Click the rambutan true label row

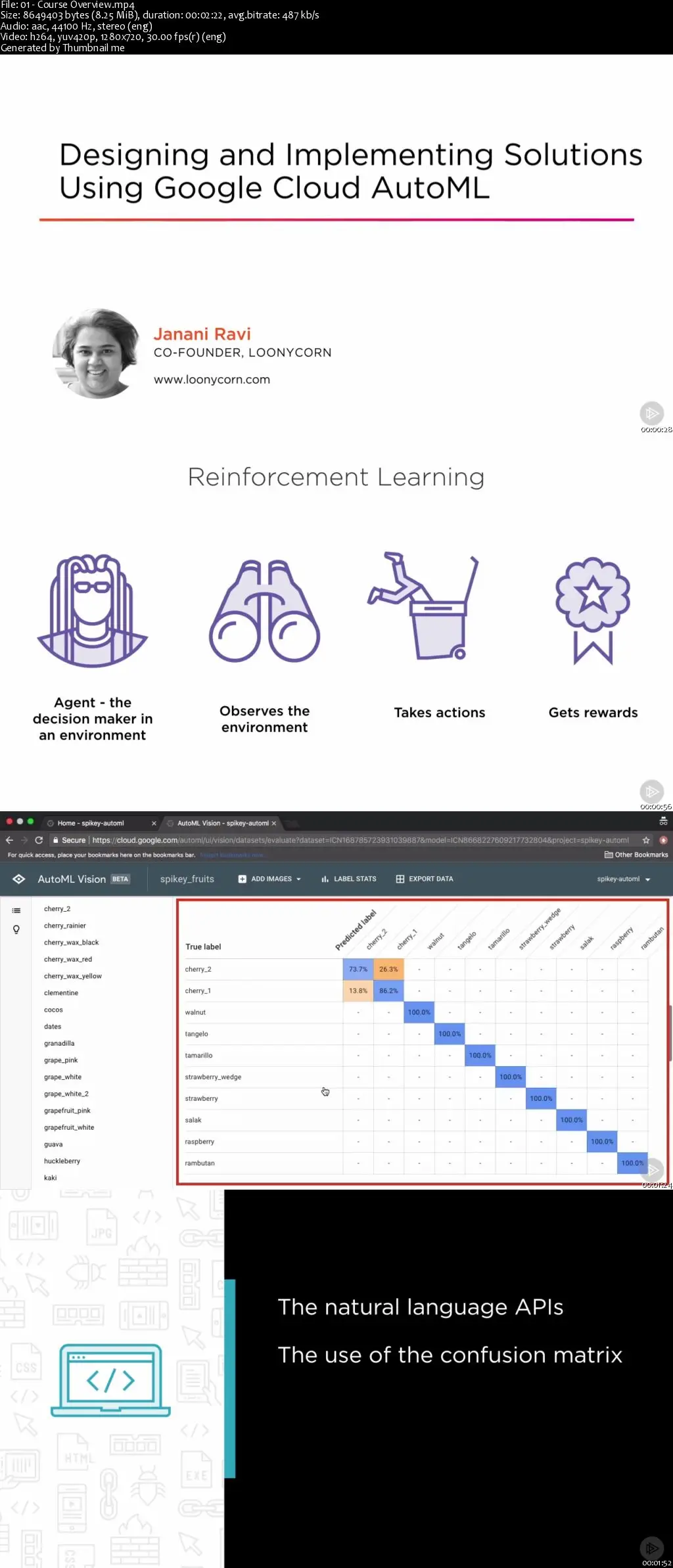416,1163
